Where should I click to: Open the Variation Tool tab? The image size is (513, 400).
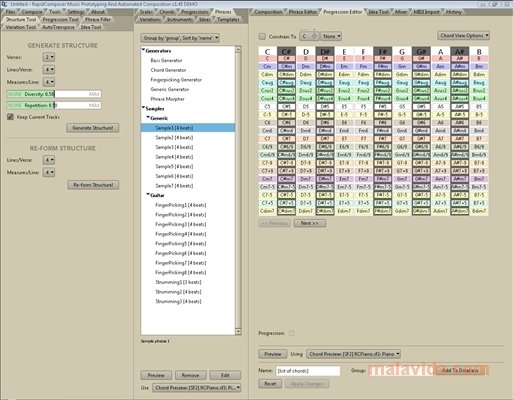pos(20,27)
